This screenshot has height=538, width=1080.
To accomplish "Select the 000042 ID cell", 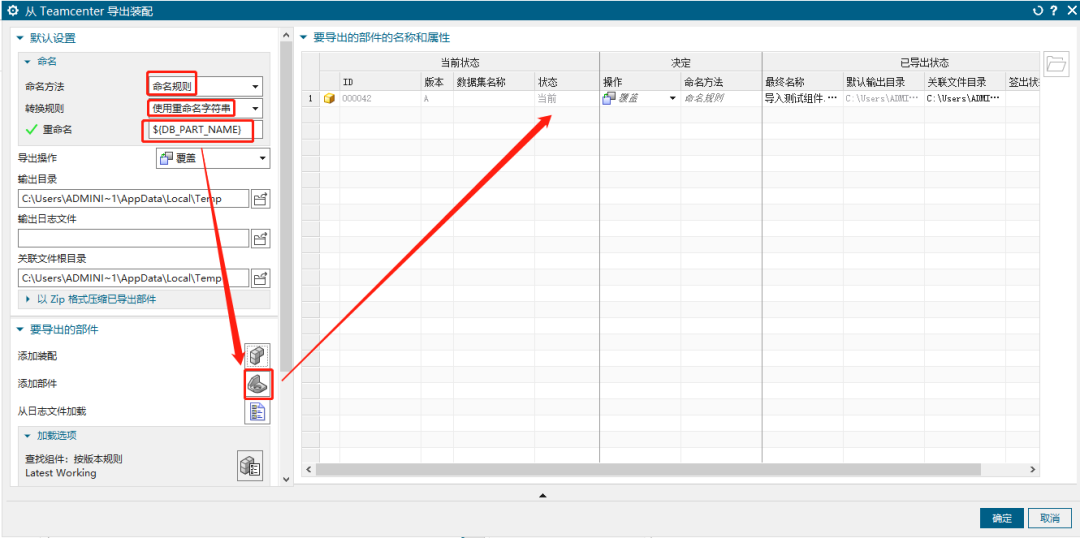I will point(381,99).
